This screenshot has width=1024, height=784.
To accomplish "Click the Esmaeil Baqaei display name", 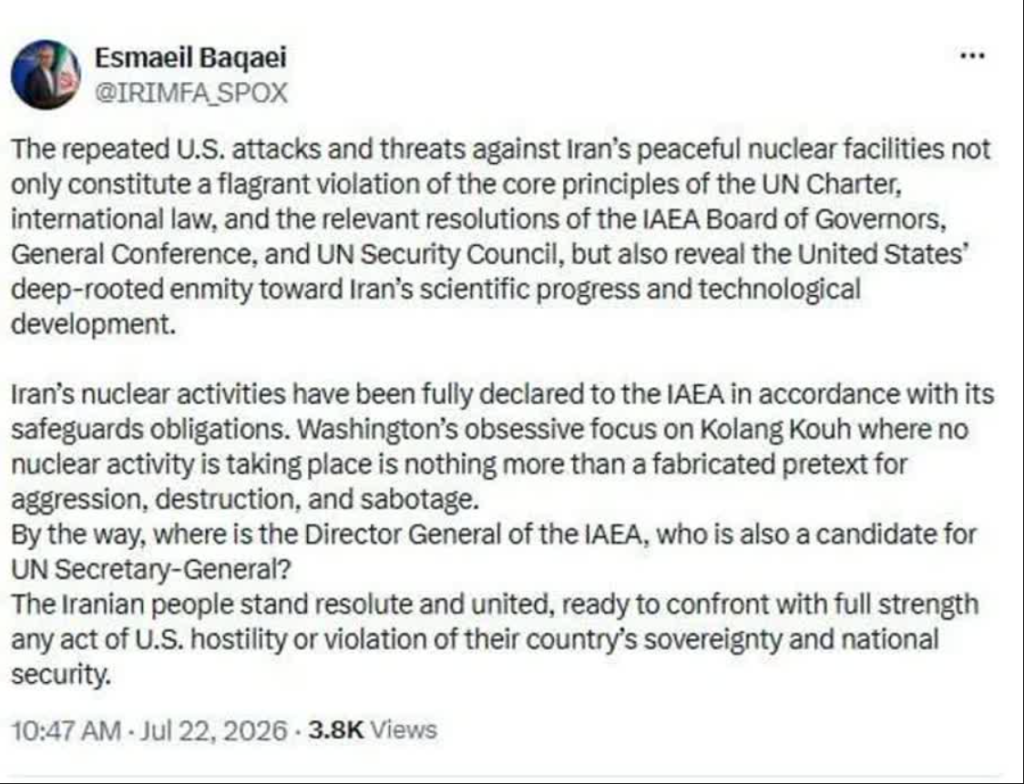I will click(191, 57).
